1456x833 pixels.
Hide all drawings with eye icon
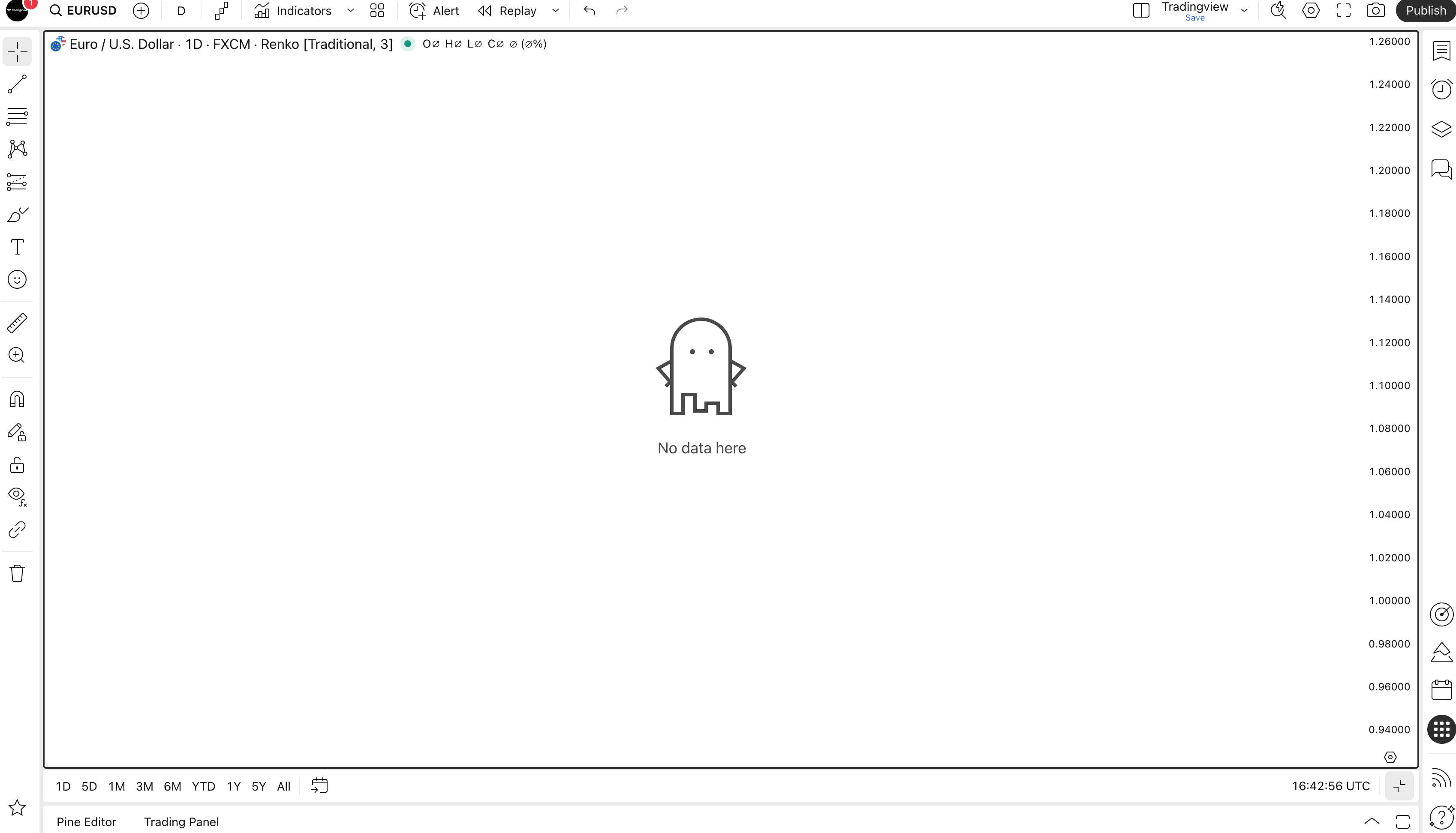(17, 496)
